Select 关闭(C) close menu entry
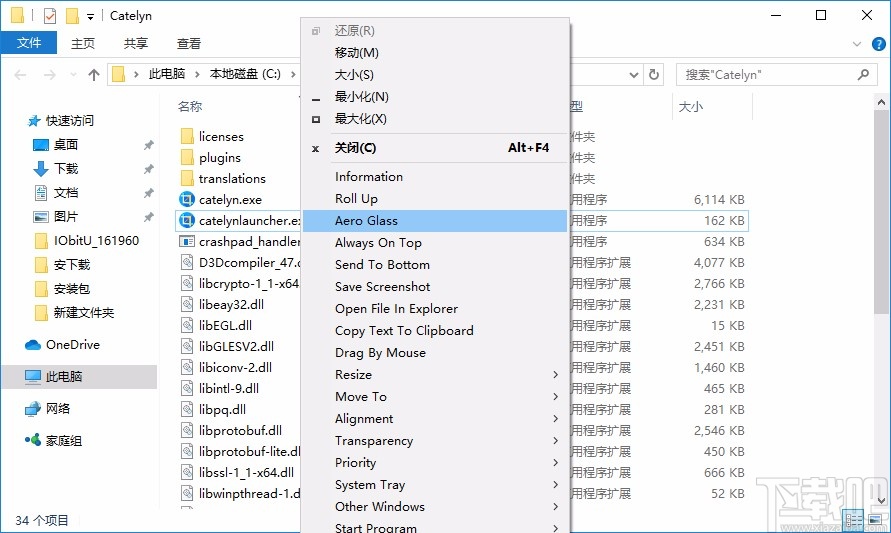Viewport: 891px width, 533px height. (435, 148)
